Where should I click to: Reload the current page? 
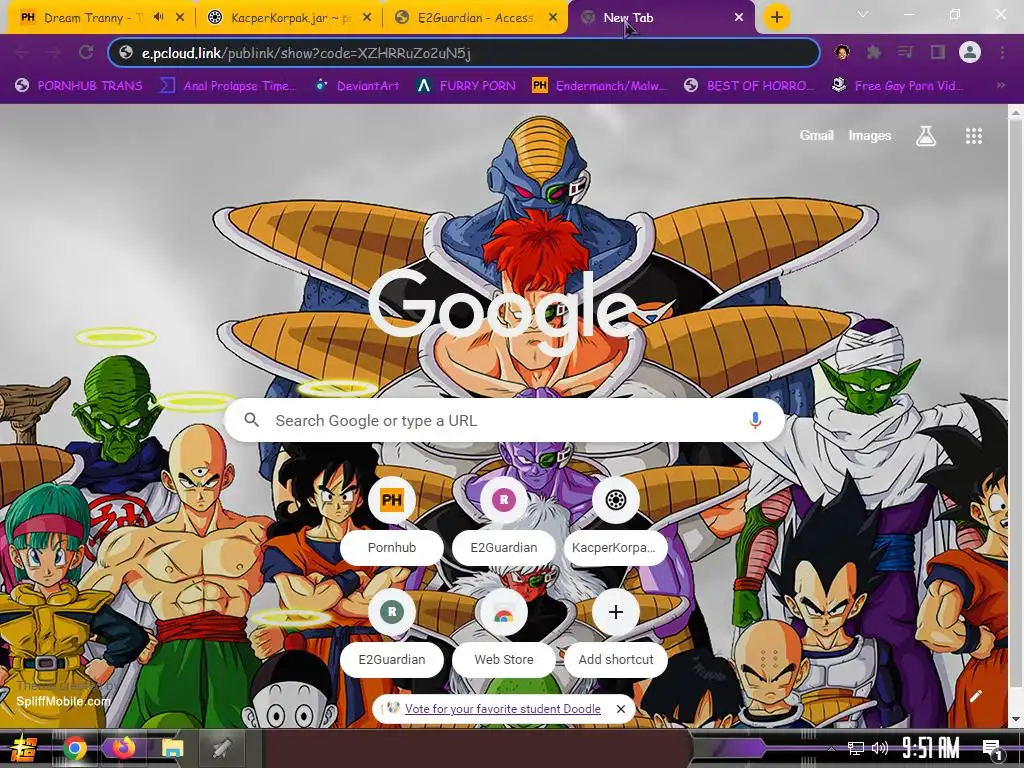86,53
